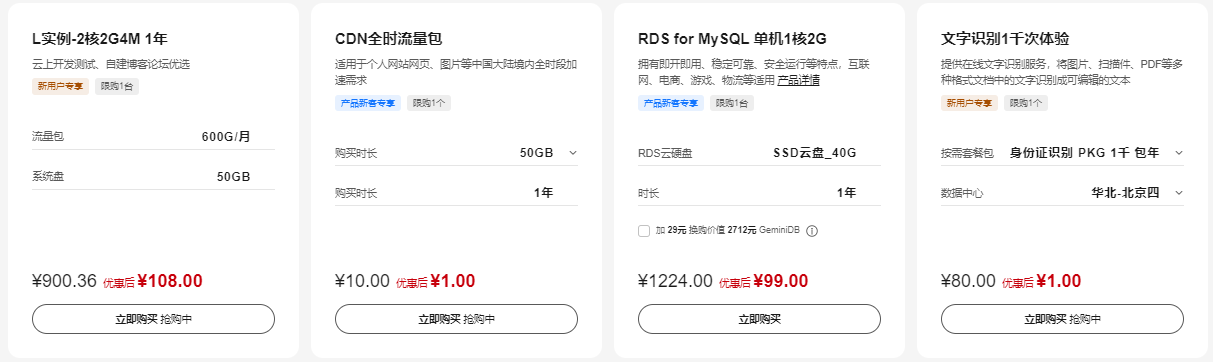Select the 文字识别1千次体验 card title
This screenshot has width=1213, height=362.
pyautogui.click(x=1006, y=39)
